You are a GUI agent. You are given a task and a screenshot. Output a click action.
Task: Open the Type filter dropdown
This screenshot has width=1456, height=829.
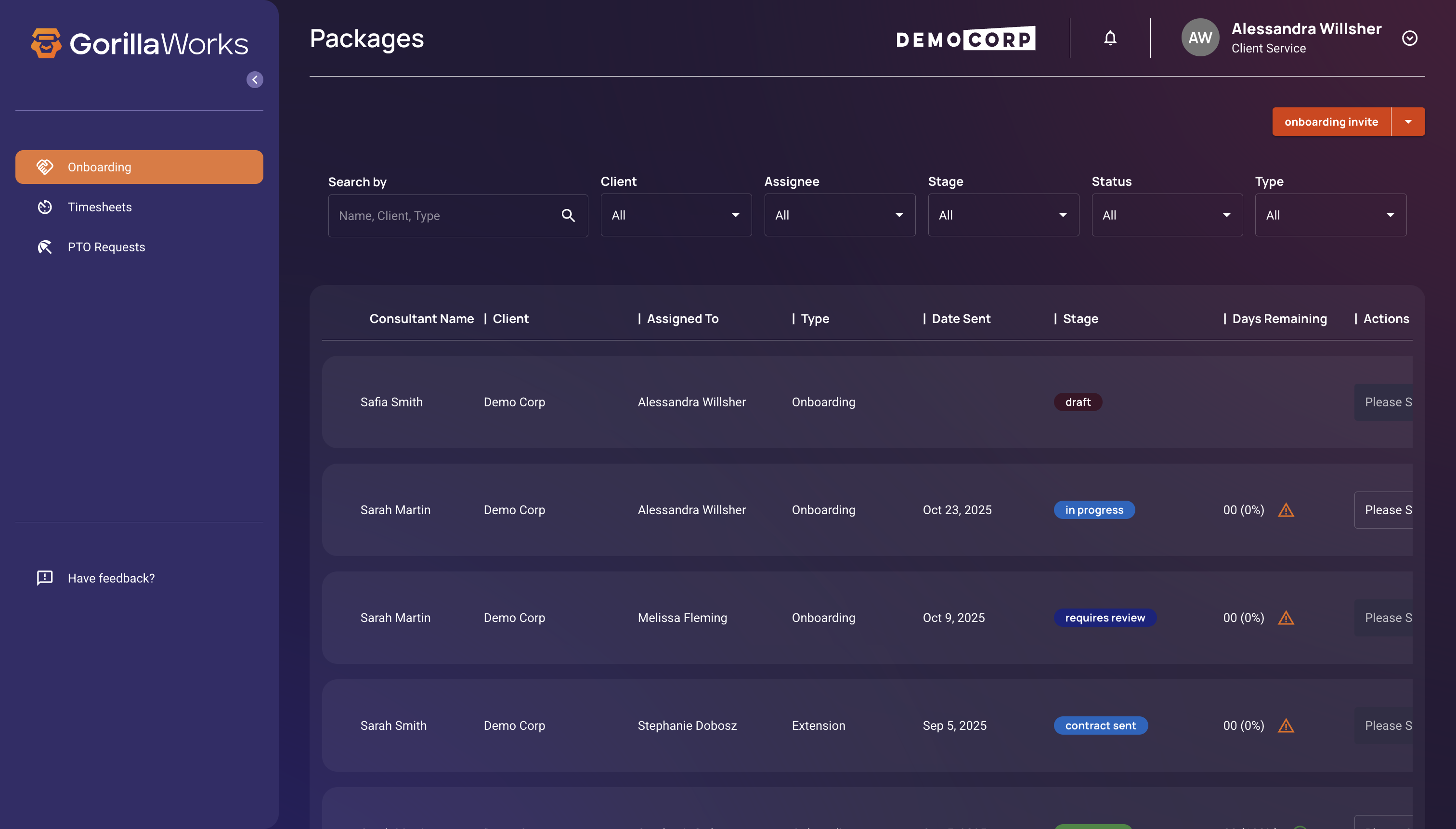pos(1330,215)
